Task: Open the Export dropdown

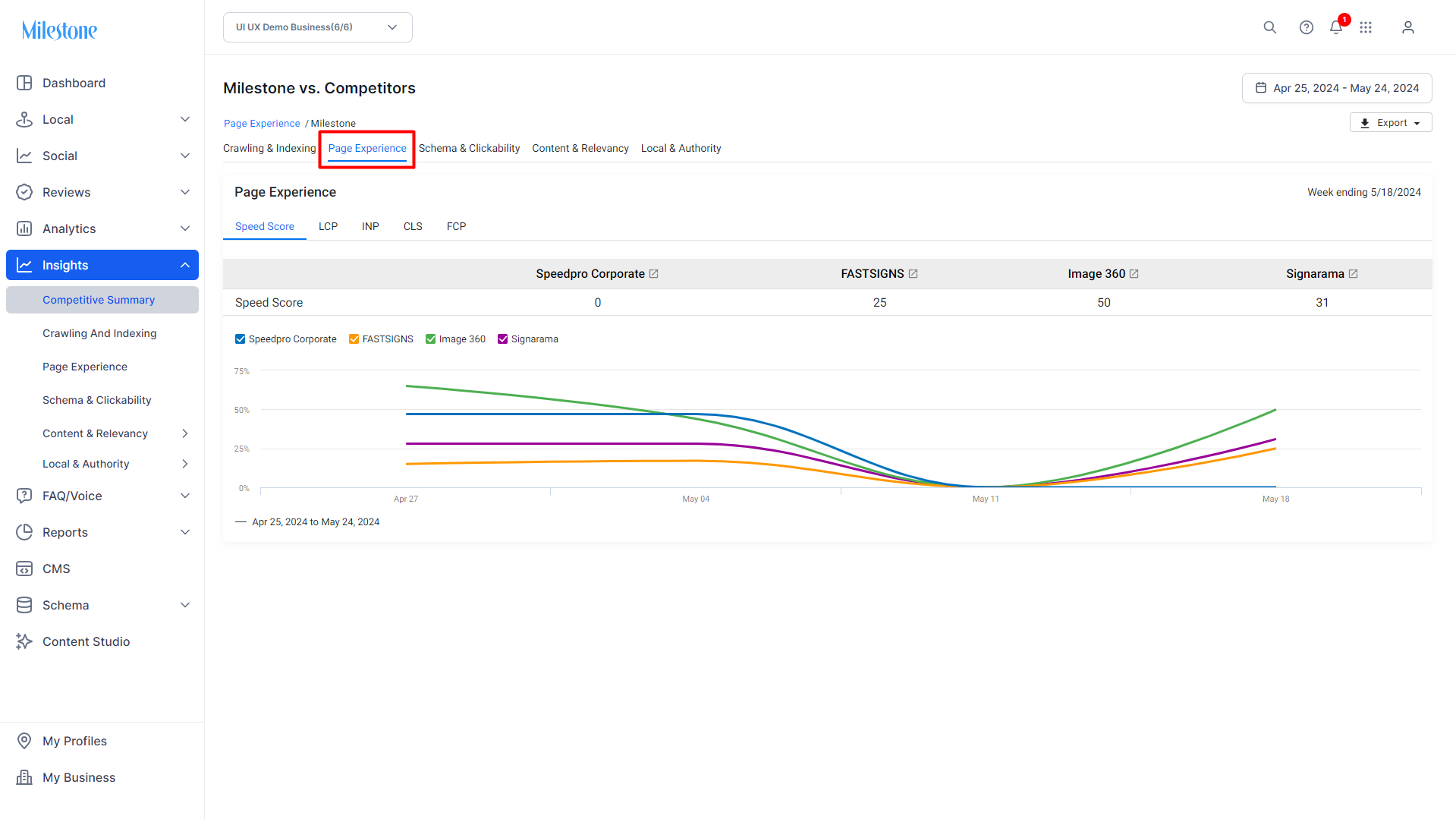Action: pos(1391,123)
